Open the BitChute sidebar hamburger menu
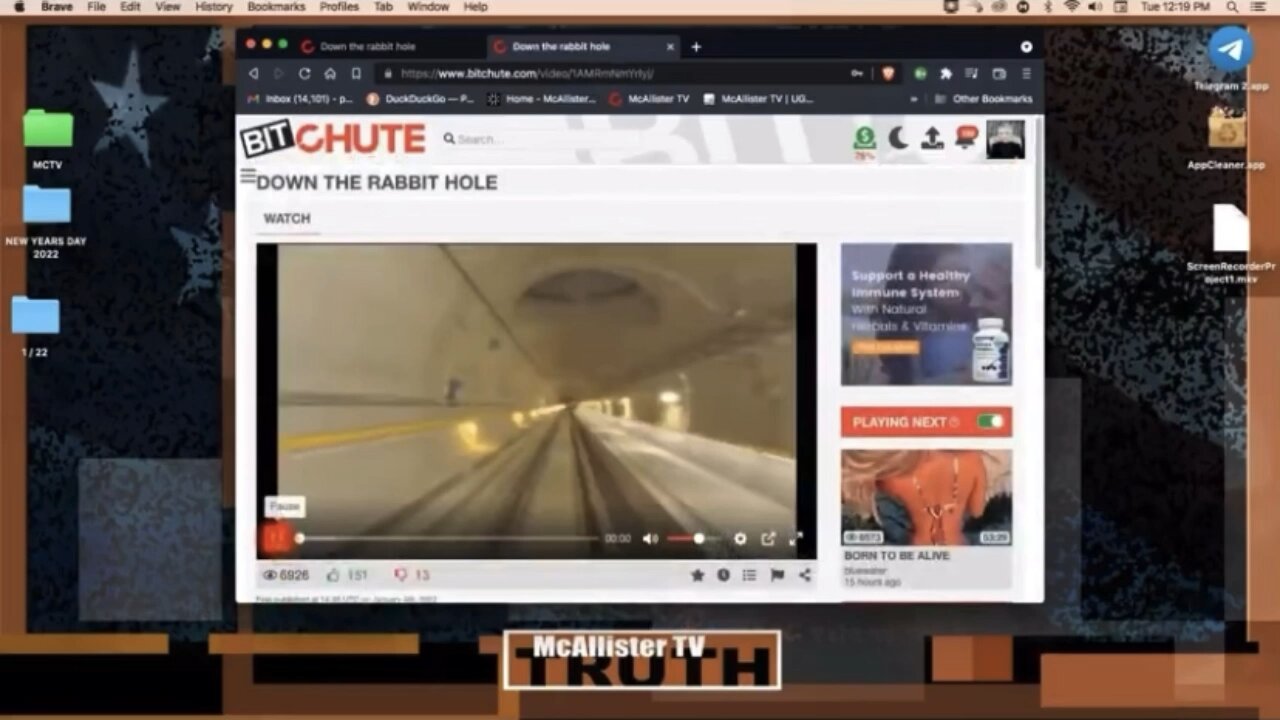This screenshot has width=1280, height=720. click(x=247, y=176)
